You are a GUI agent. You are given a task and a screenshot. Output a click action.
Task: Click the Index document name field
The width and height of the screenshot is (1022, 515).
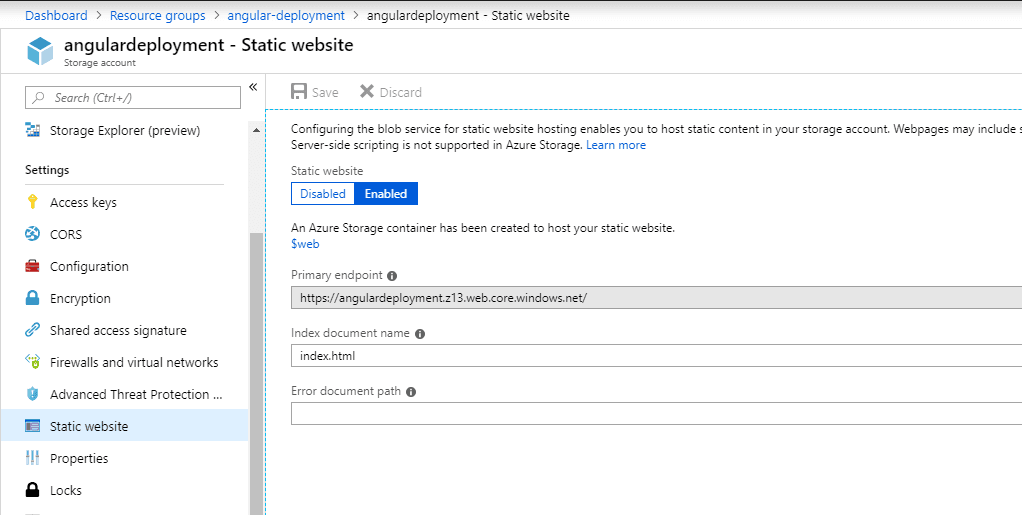pos(656,356)
